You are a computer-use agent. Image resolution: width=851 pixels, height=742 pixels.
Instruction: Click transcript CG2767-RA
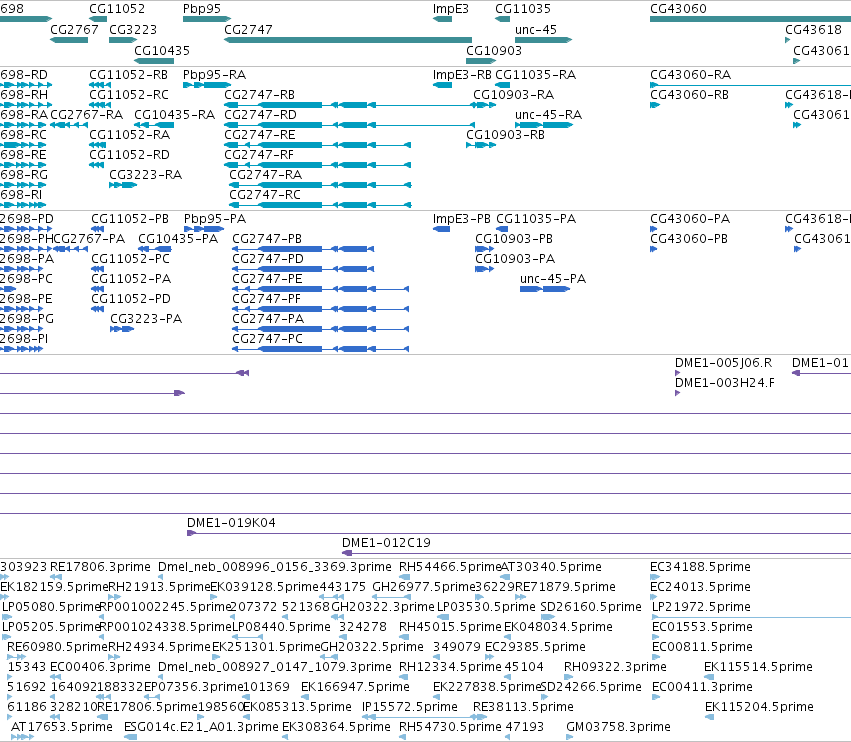(69, 125)
